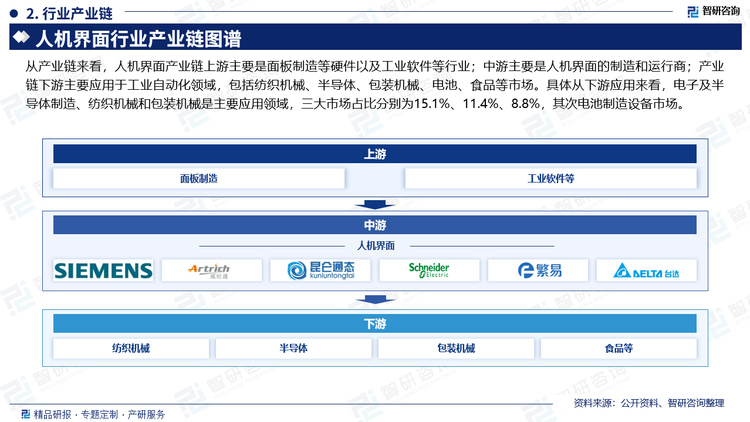Click the Schneider Electric logo

tap(429, 270)
